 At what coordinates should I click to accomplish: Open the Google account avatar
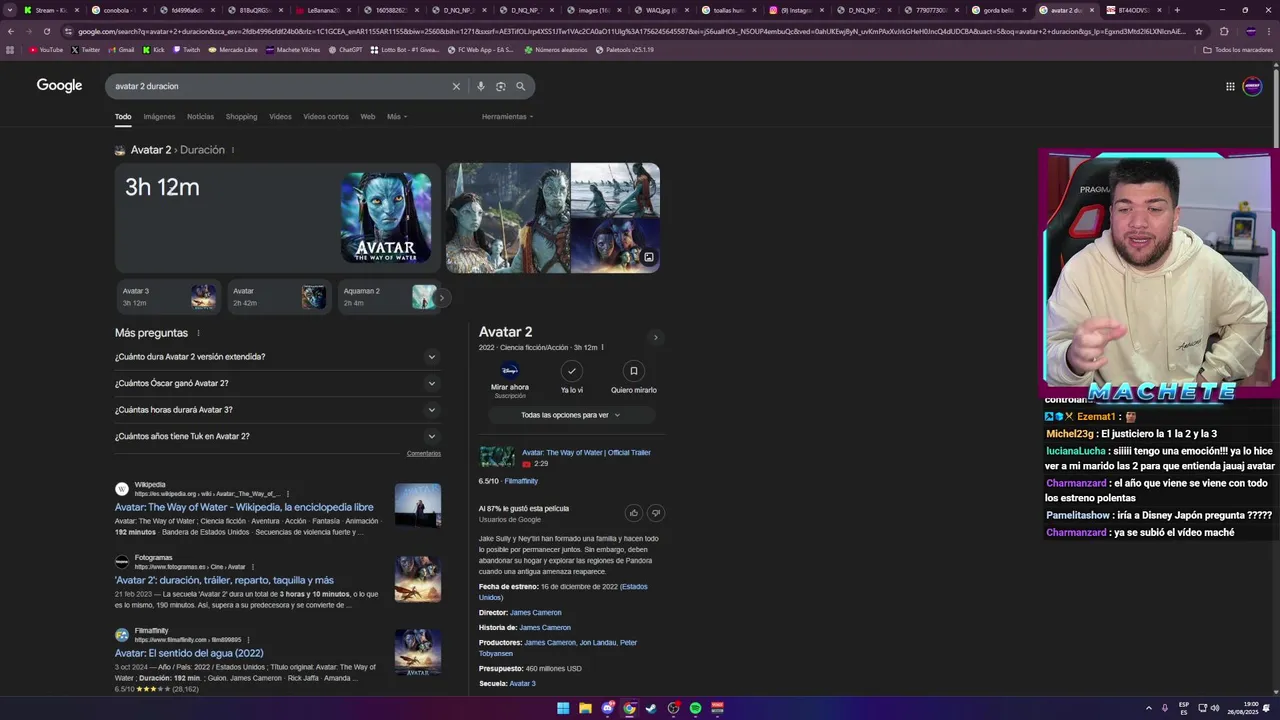point(1252,86)
